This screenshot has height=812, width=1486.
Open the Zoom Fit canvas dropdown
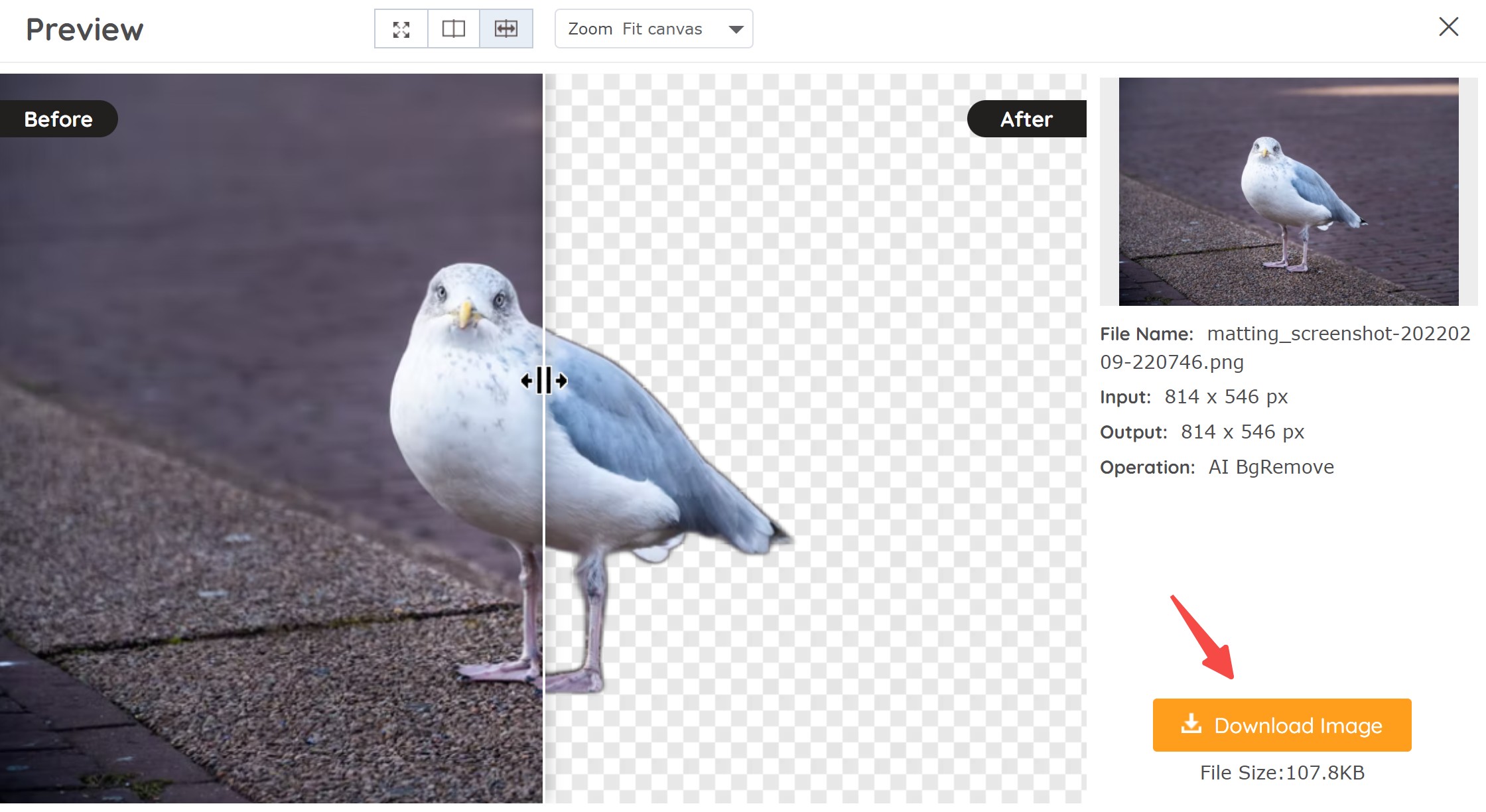pos(653,29)
